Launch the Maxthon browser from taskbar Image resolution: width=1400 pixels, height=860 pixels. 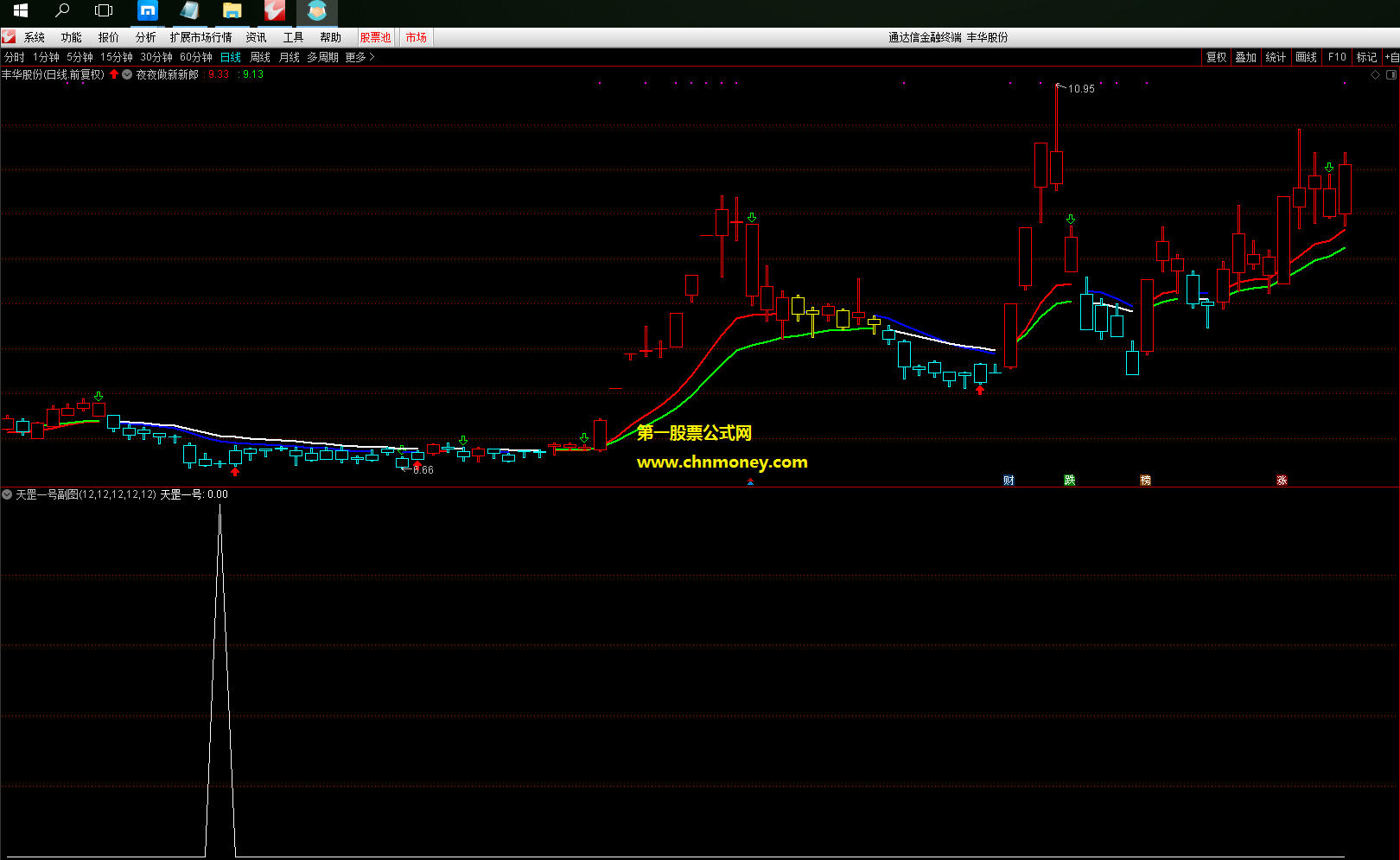(x=148, y=11)
